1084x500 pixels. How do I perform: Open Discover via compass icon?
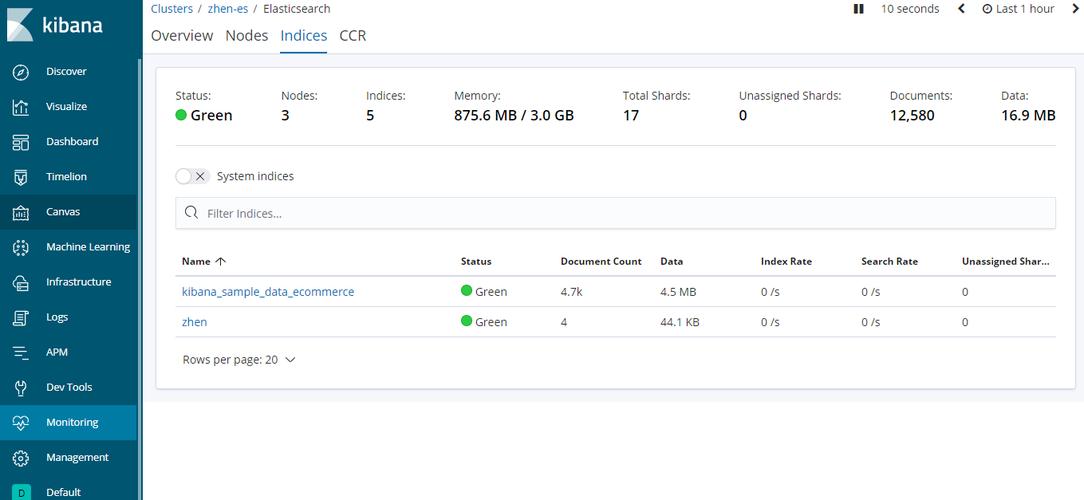point(21,72)
